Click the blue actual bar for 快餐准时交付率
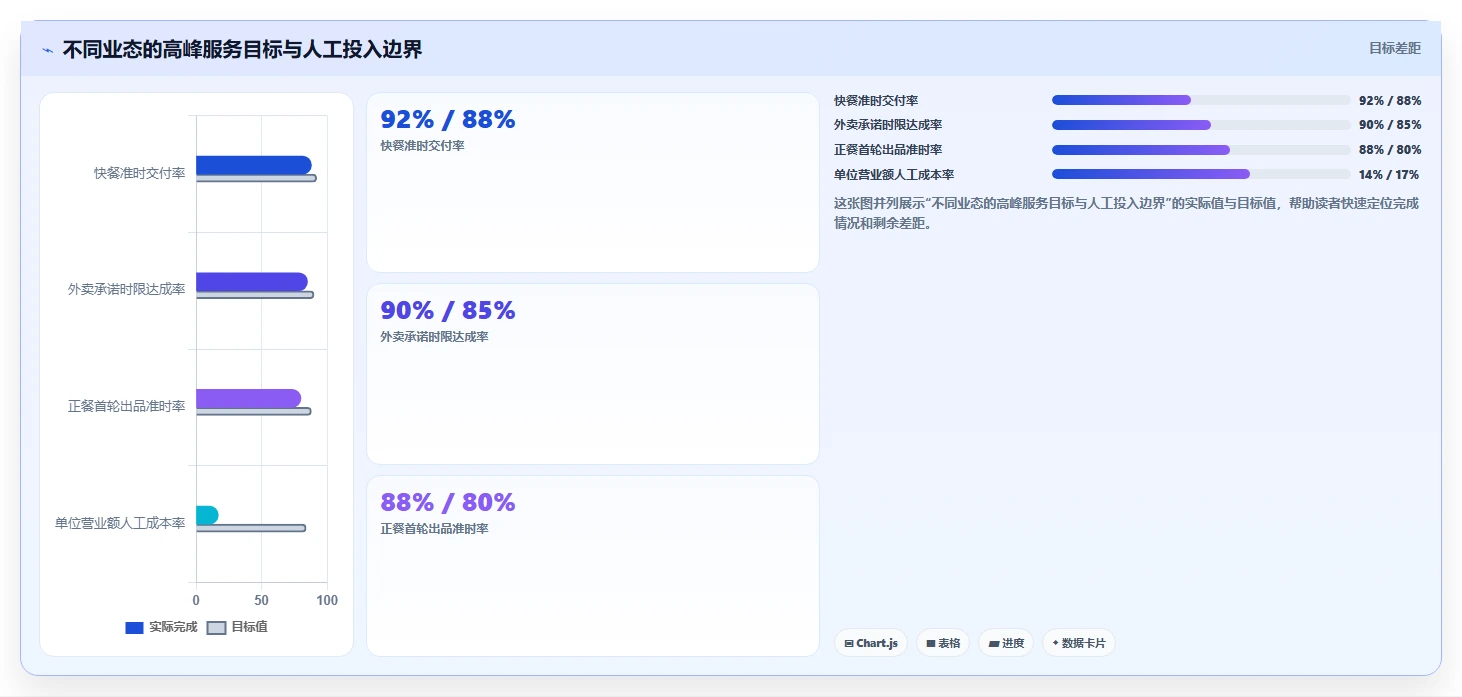Image resolution: width=1462 pixels, height=697 pixels. [x=254, y=165]
